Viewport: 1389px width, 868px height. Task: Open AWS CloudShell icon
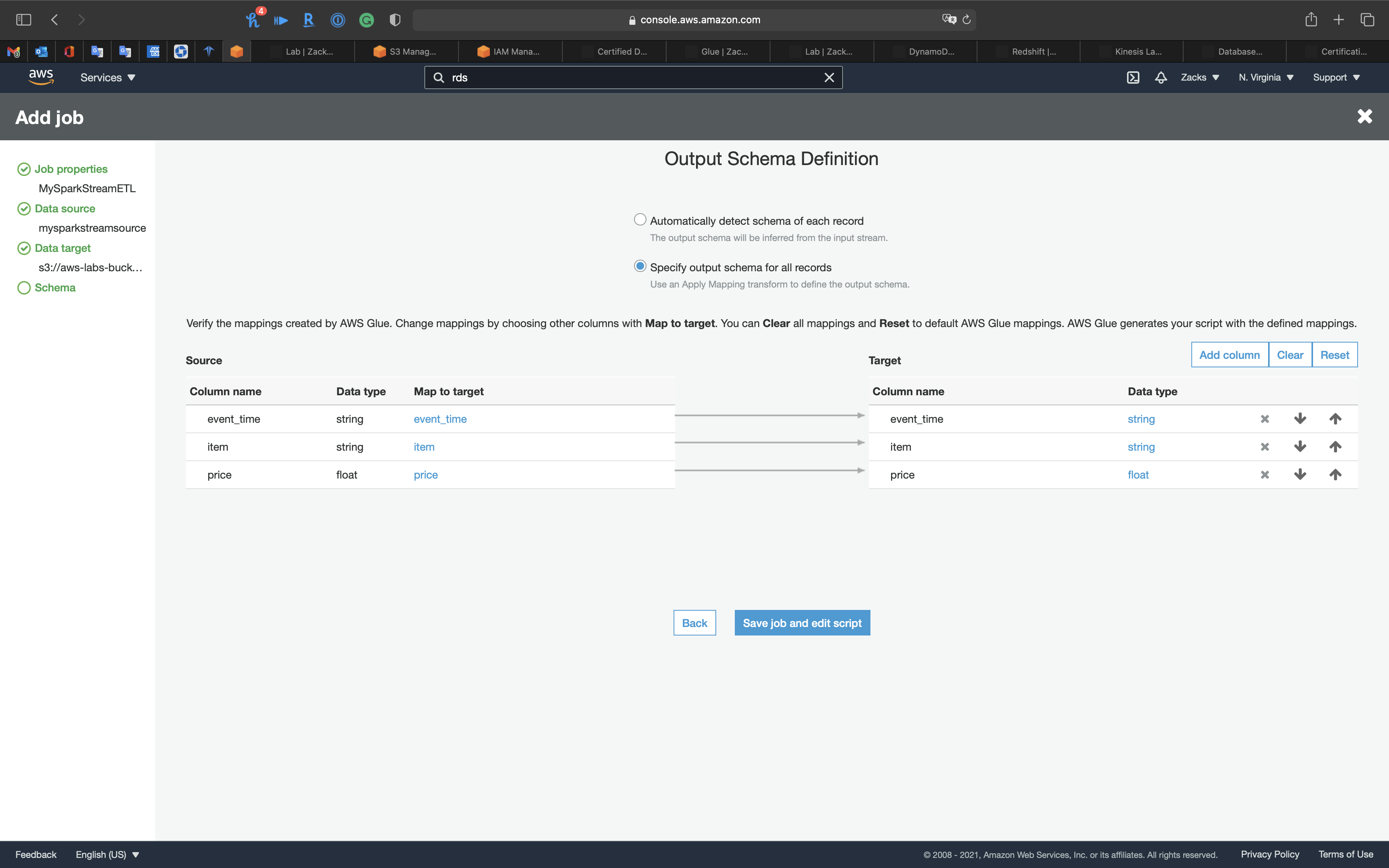1132,77
